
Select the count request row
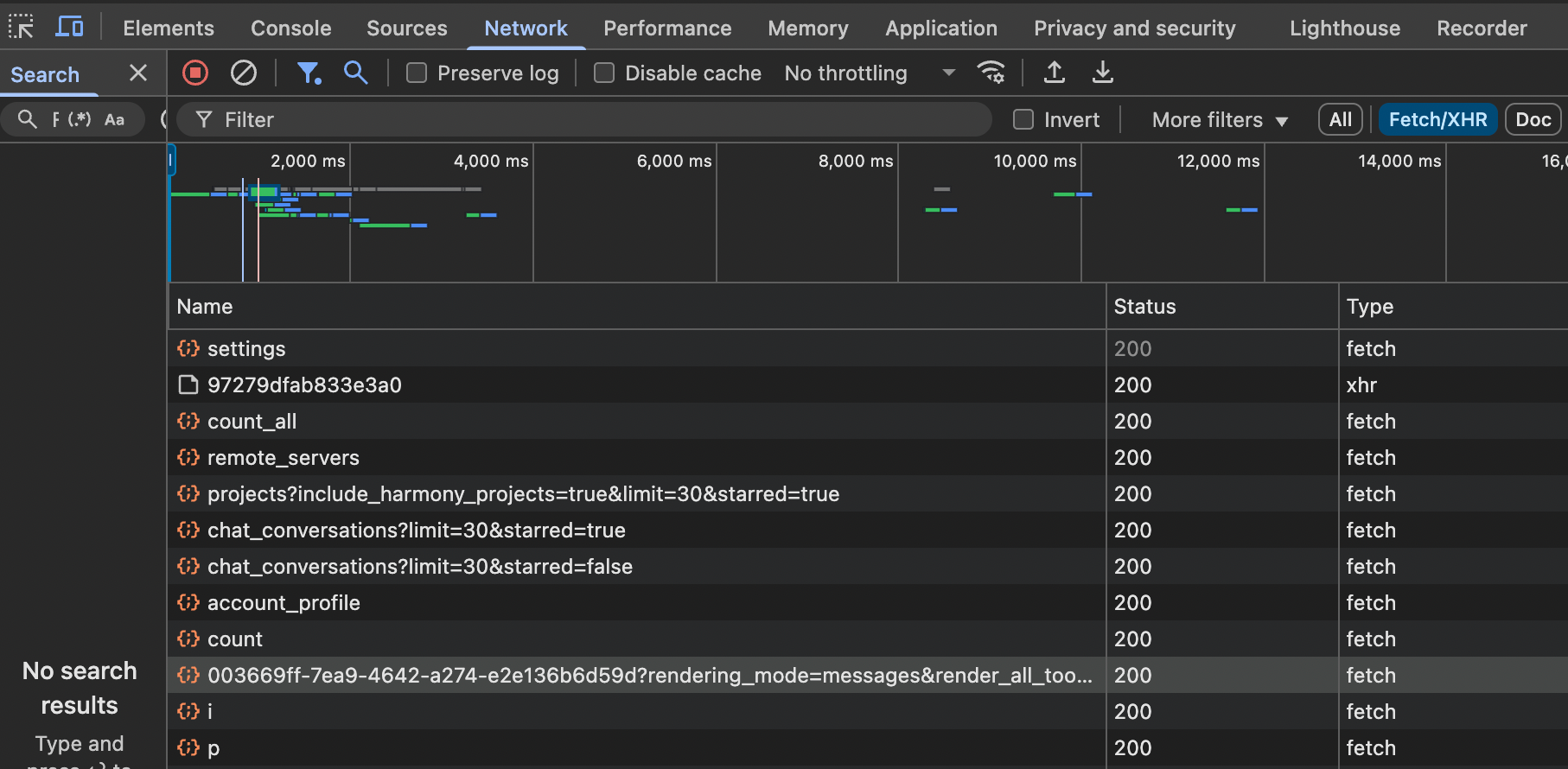point(868,639)
